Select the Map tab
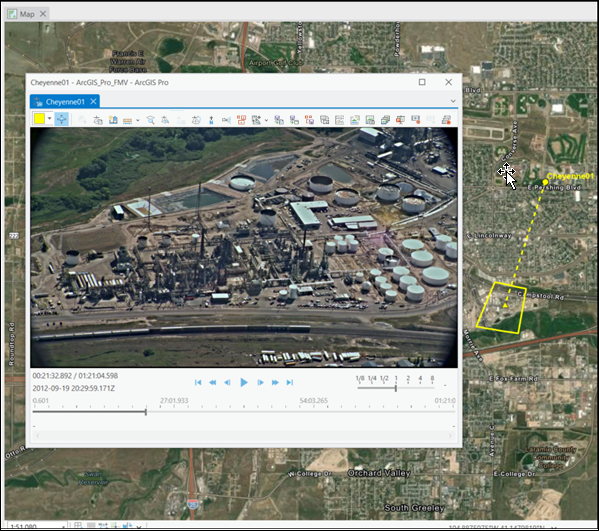The image size is (599, 531). [x=27, y=14]
